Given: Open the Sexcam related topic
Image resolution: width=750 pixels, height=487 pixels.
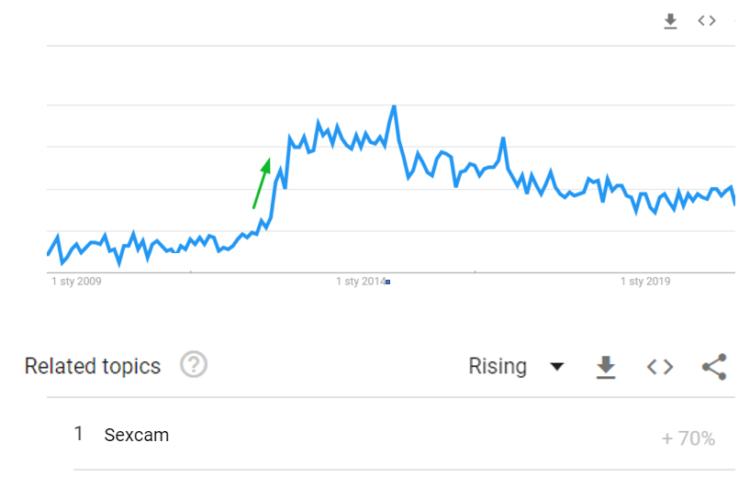Looking at the screenshot, I should click(x=137, y=435).
